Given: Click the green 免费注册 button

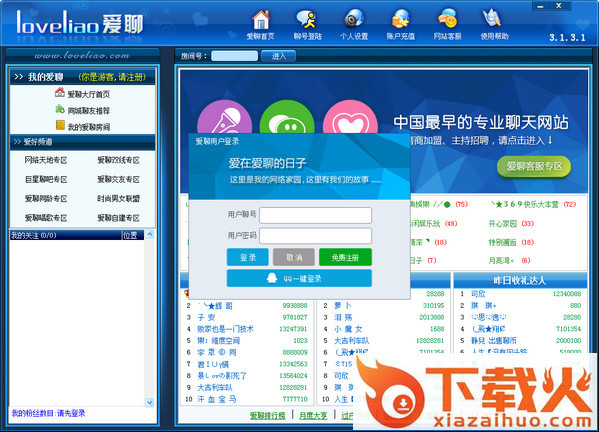Looking at the screenshot, I should [x=345, y=257].
